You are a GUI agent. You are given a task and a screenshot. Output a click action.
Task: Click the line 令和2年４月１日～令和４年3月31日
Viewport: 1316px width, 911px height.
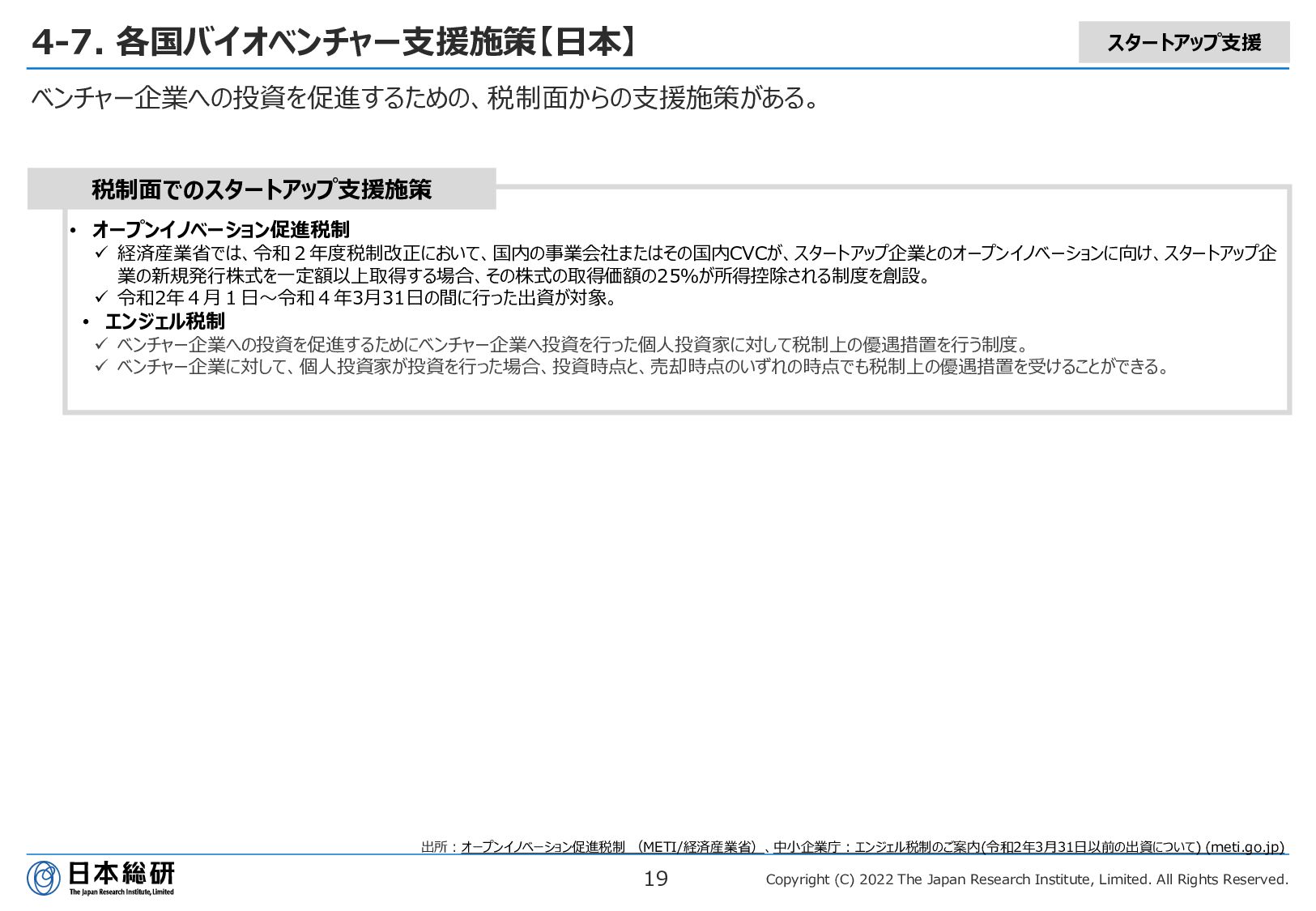(368, 298)
